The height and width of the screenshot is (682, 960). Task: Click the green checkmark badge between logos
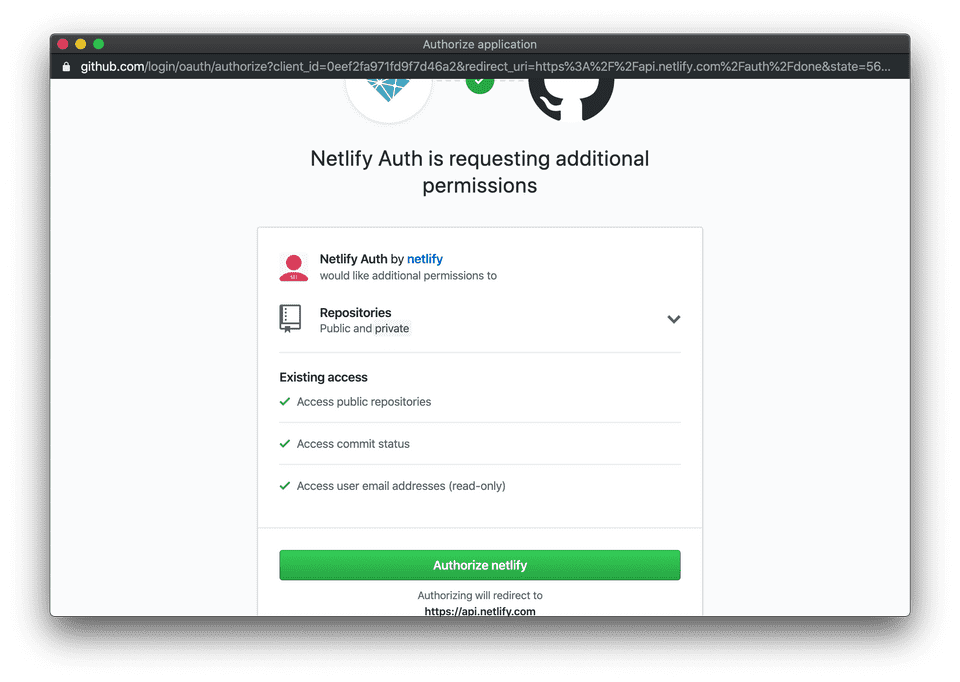tap(480, 86)
